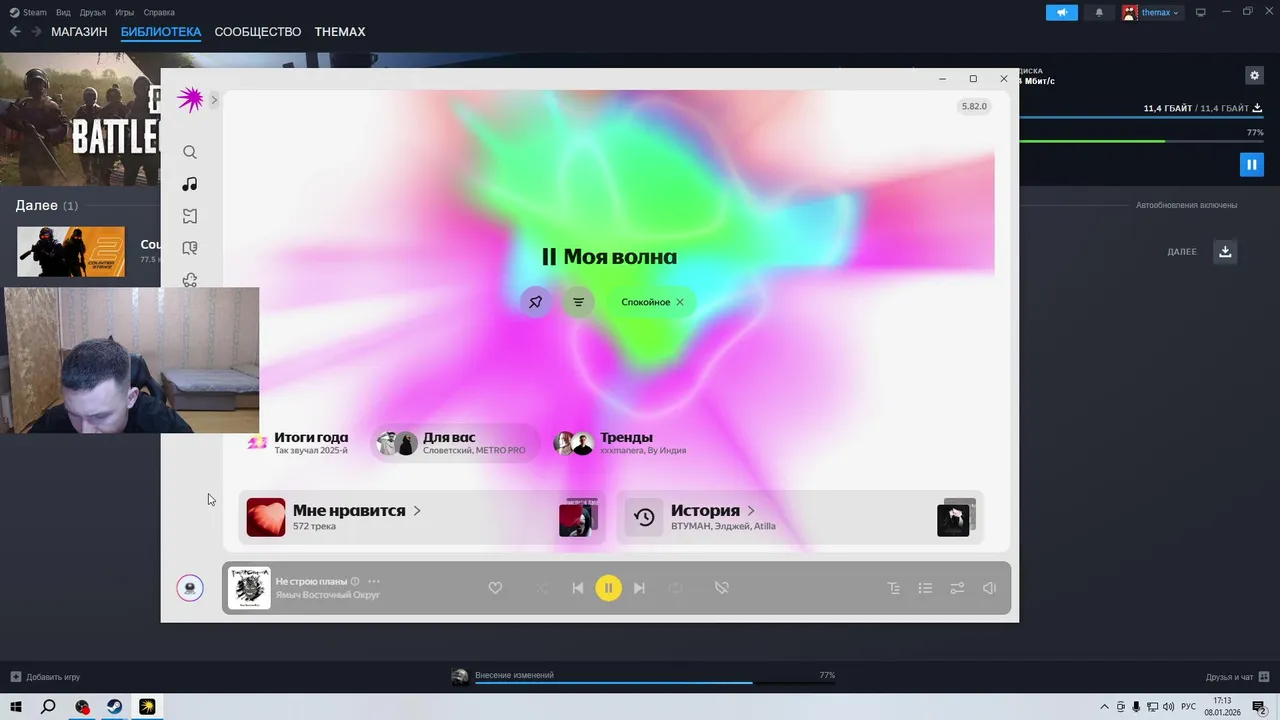Open the bookmark-flag sidebar section
This screenshot has height=720, width=1280.
(x=190, y=216)
